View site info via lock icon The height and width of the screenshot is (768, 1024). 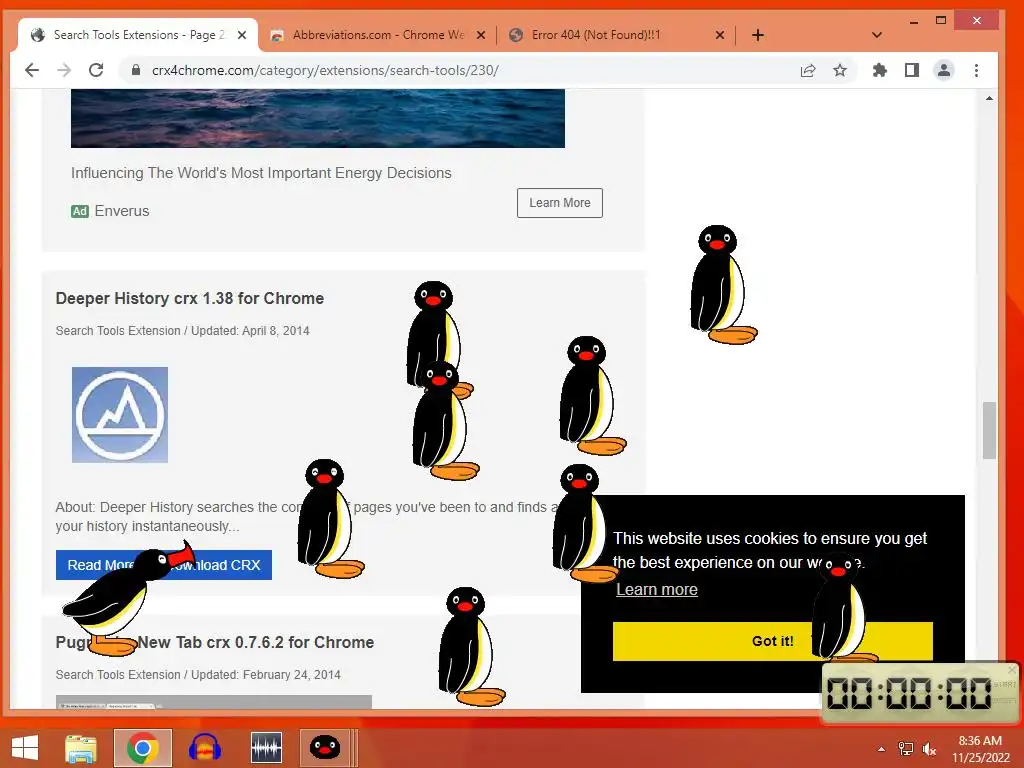coord(136,70)
